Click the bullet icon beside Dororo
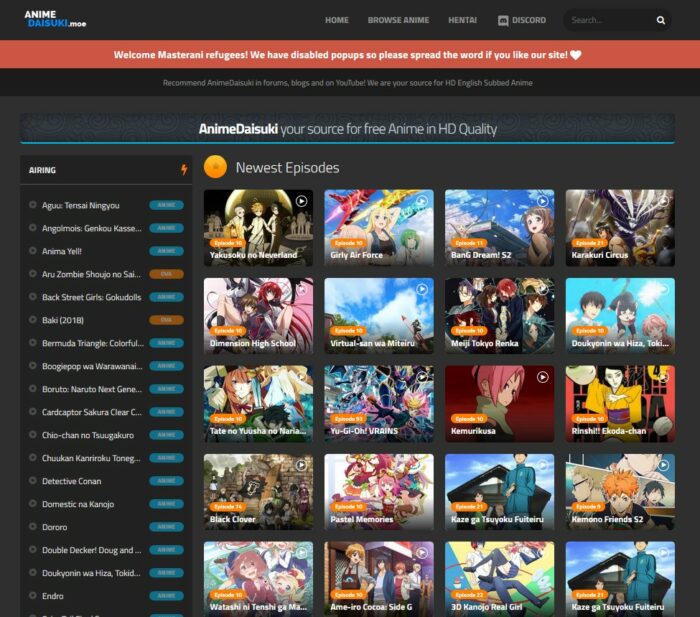Image resolution: width=700 pixels, height=617 pixels. point(33,526)
